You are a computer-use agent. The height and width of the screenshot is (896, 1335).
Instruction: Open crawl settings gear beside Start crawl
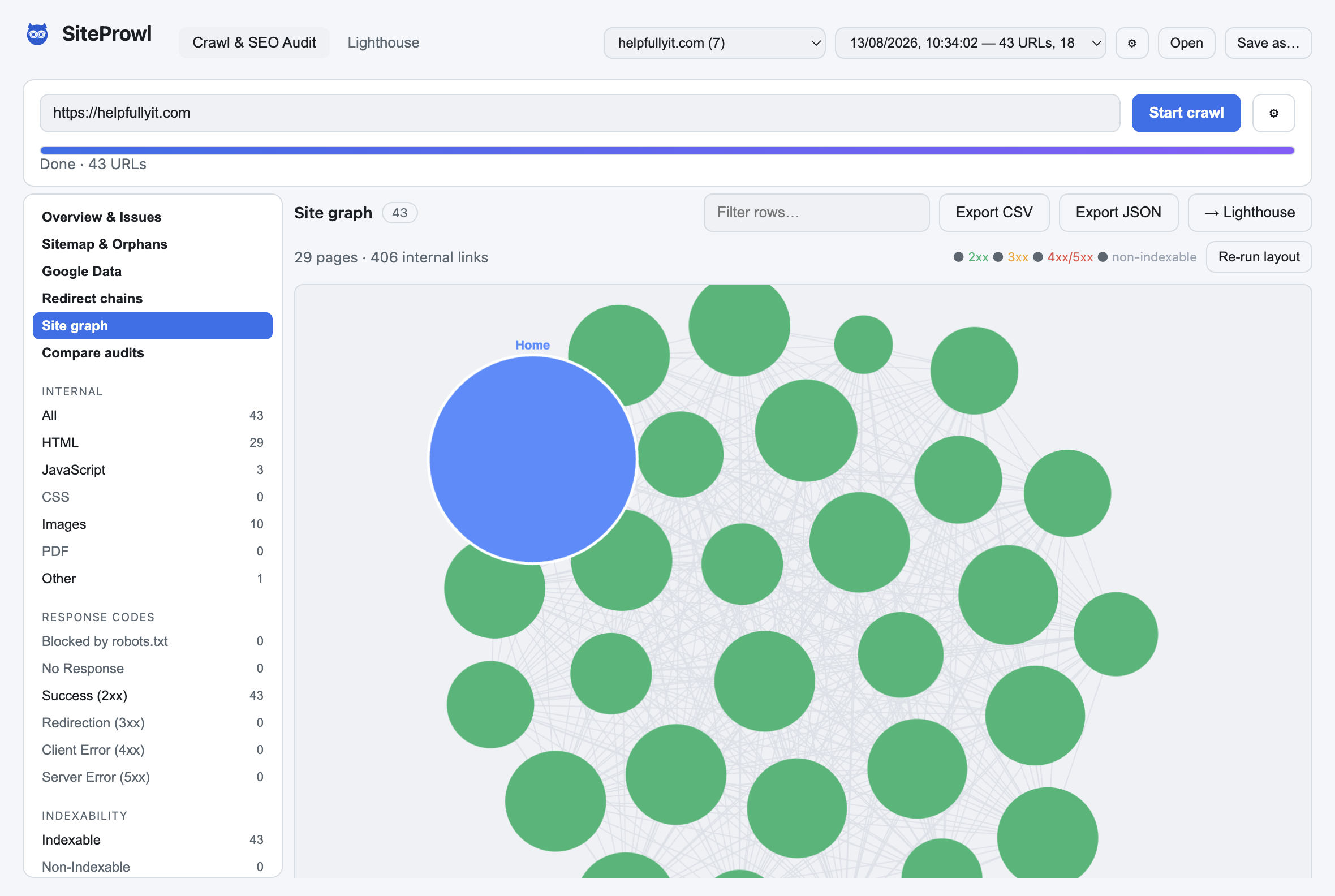(1273, 113)
